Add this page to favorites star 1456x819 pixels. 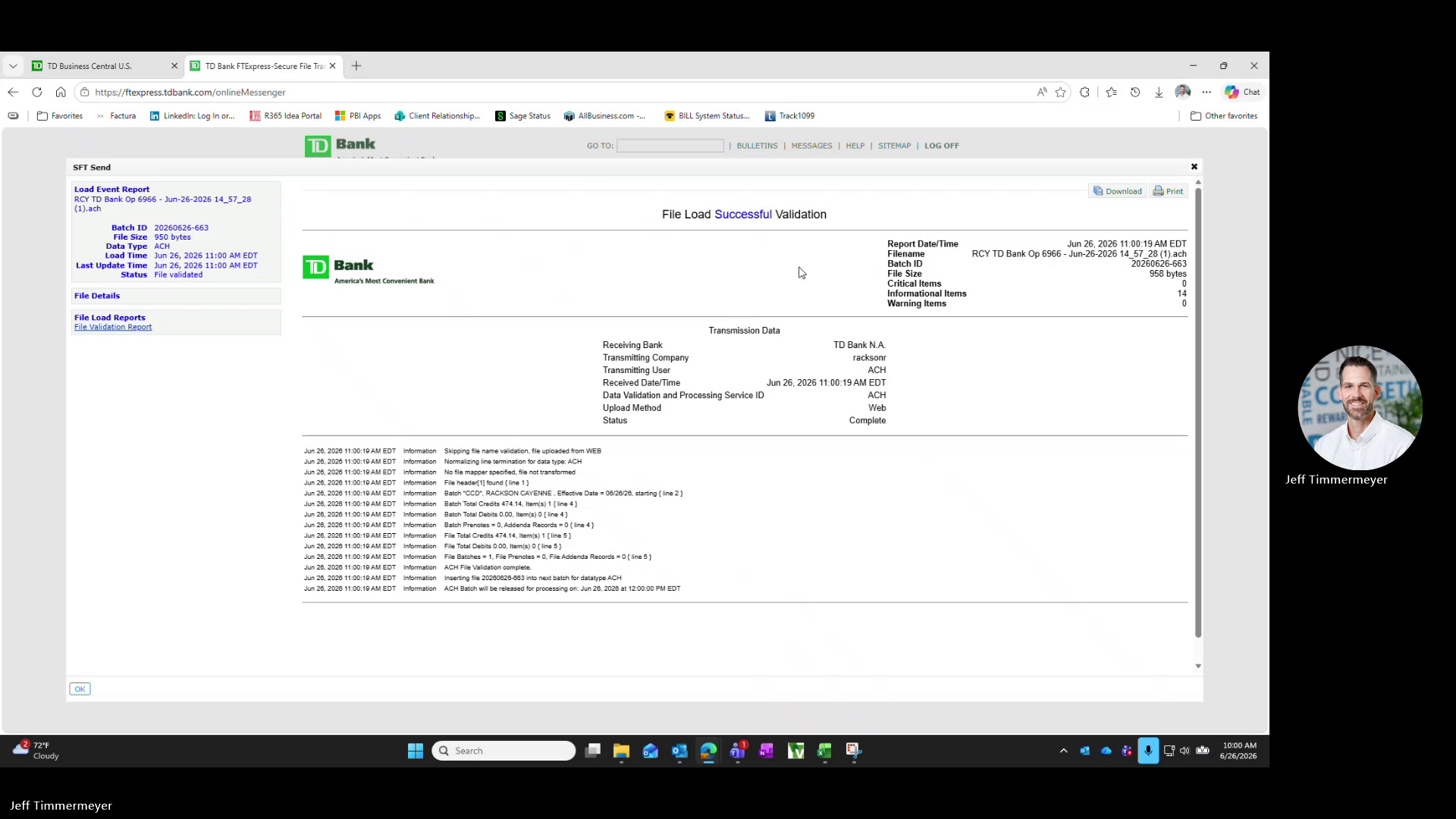1061,93
